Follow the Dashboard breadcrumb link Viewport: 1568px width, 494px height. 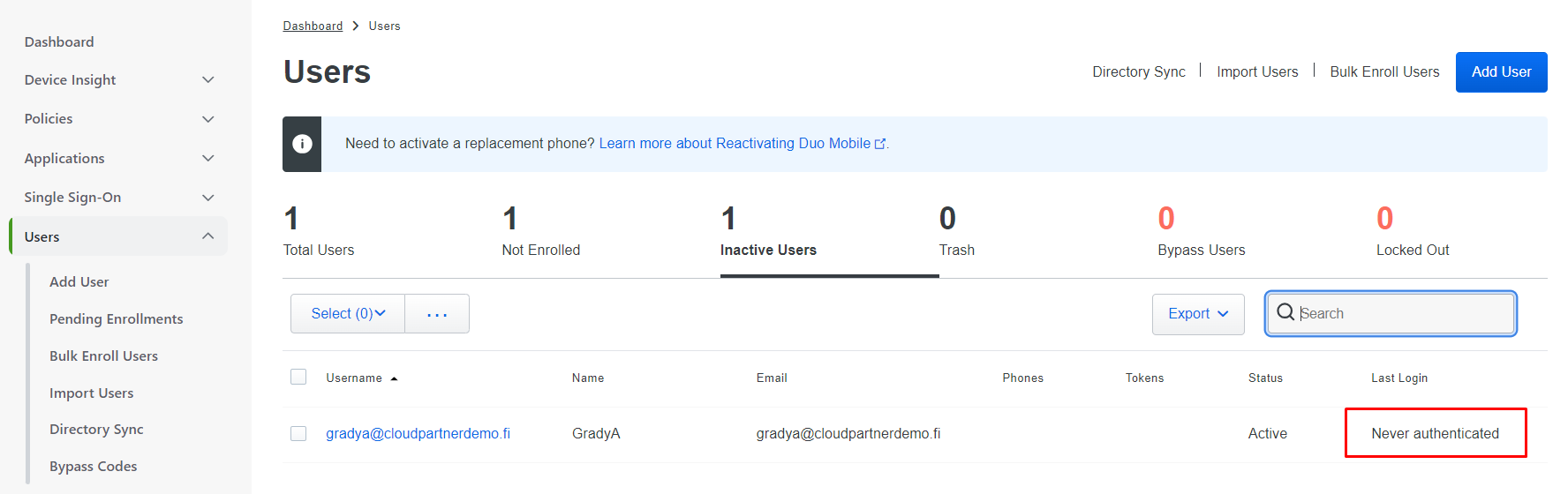pos(313,26)
